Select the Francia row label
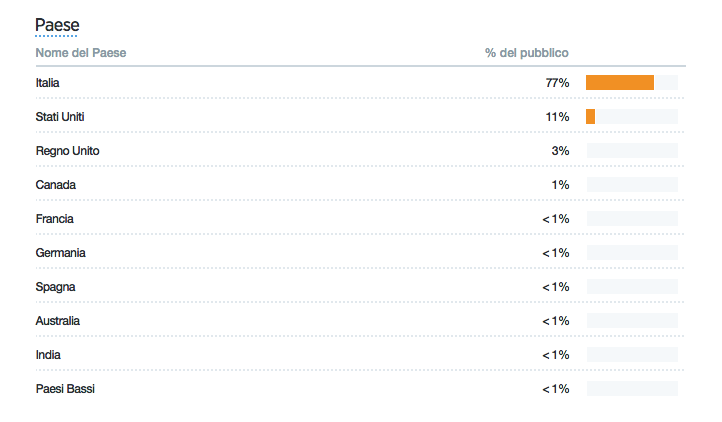 point(54,219)
